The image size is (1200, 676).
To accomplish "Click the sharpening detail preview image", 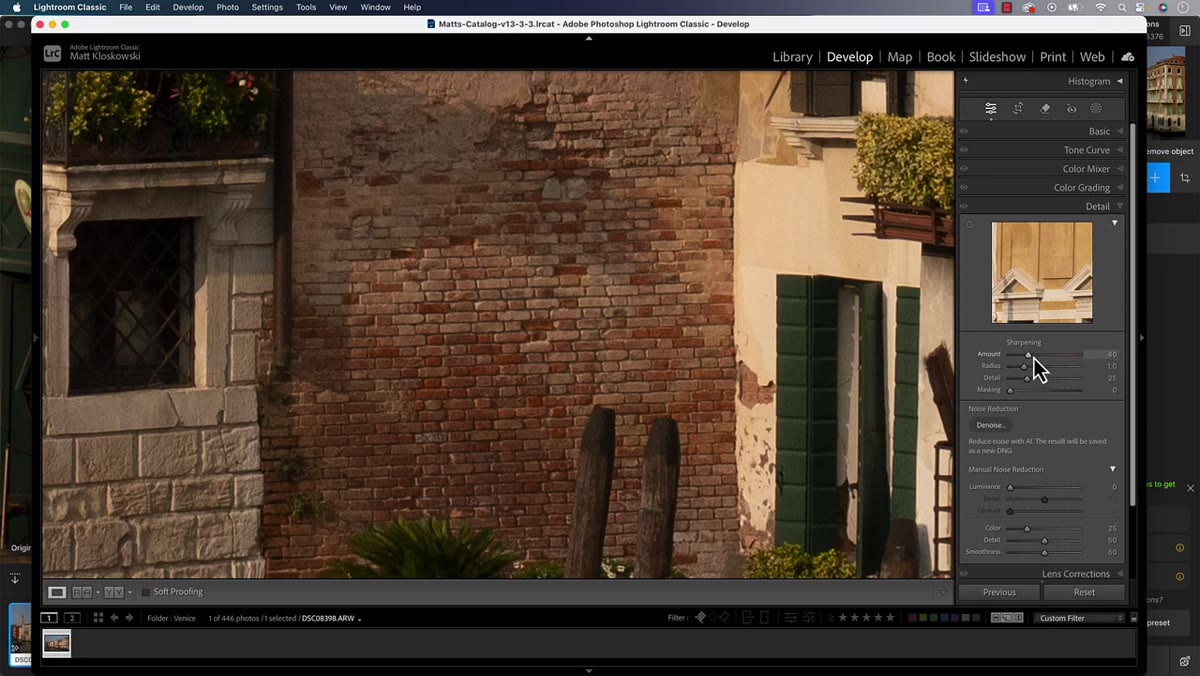I will click(x=1042, y=272).
